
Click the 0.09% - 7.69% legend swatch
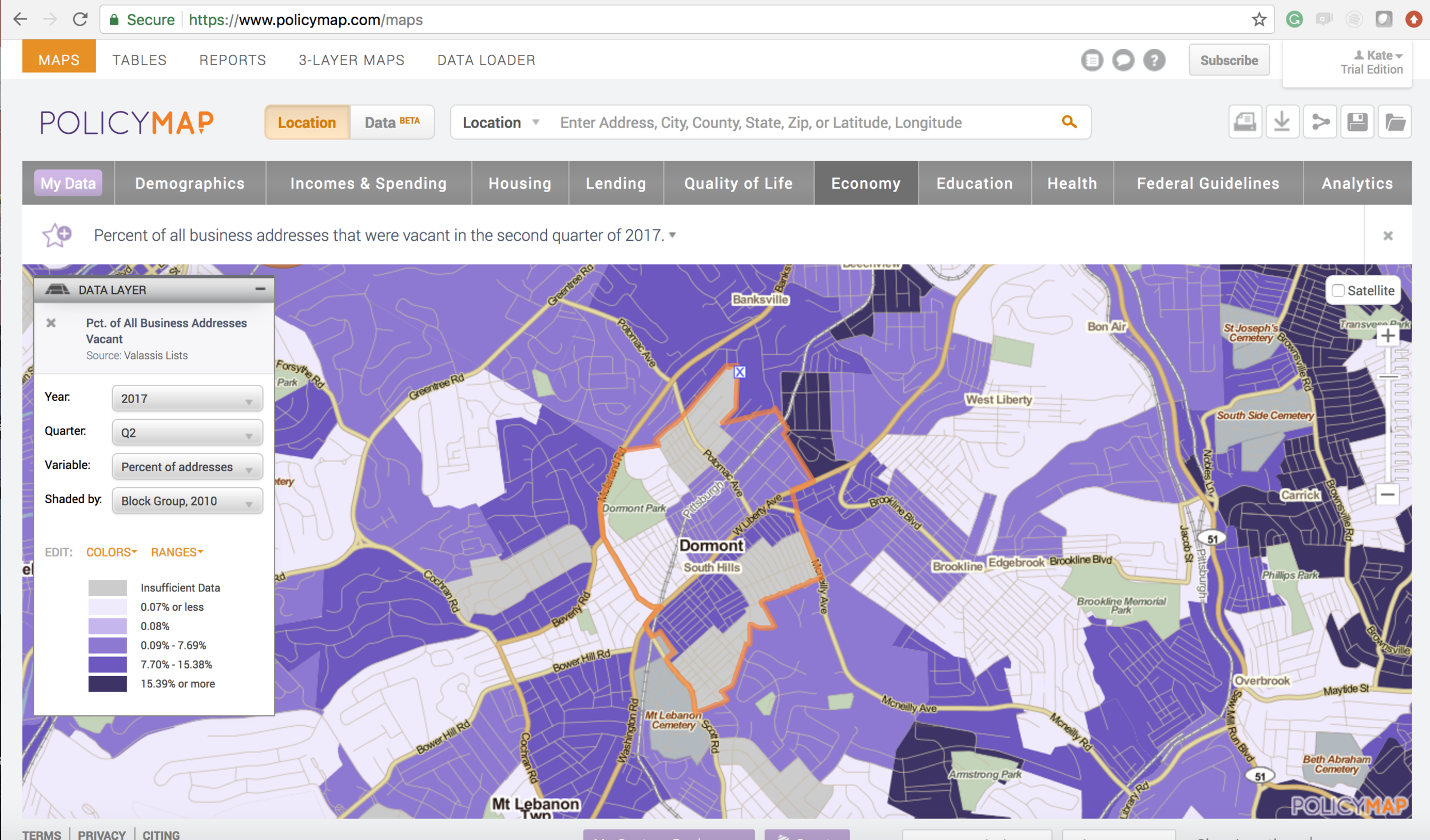[x=108, y=646]
